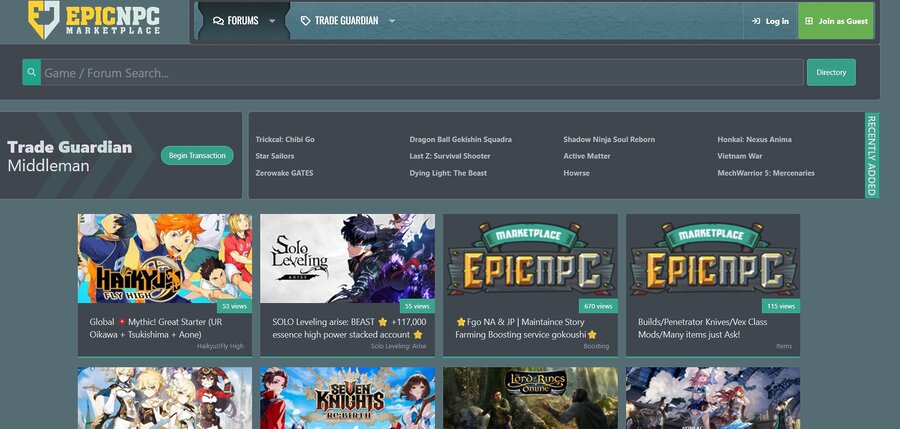900x429 pixels.
Task: Open the anime airship group thumbnail
Action: pyautogui.click(x=713, y=398)
